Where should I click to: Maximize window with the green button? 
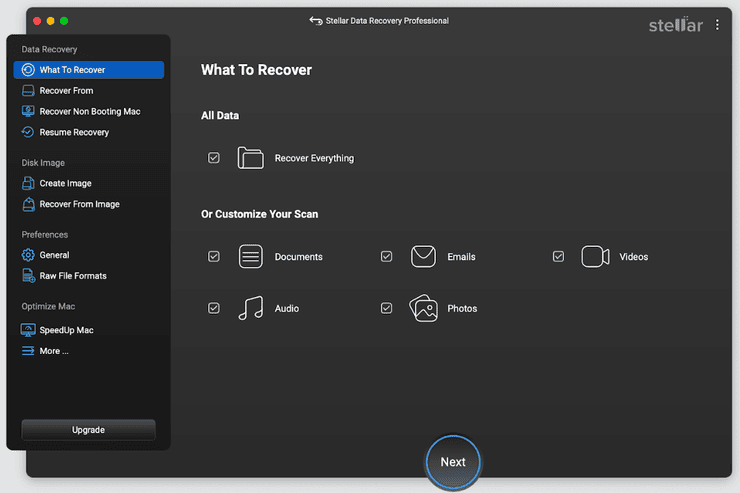[x=64, y=21]
